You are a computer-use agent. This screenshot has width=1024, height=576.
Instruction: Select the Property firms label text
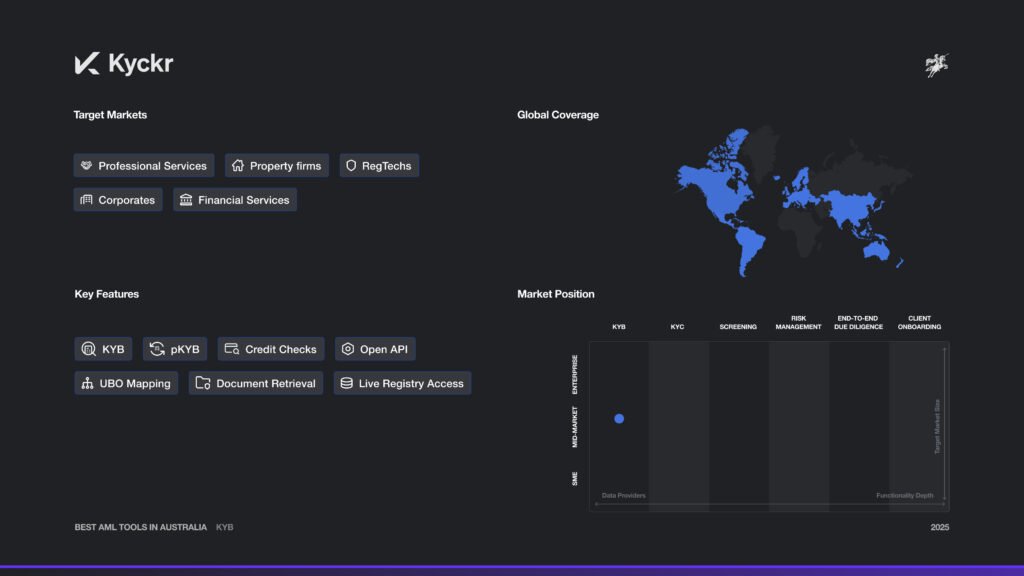(285, 166)
